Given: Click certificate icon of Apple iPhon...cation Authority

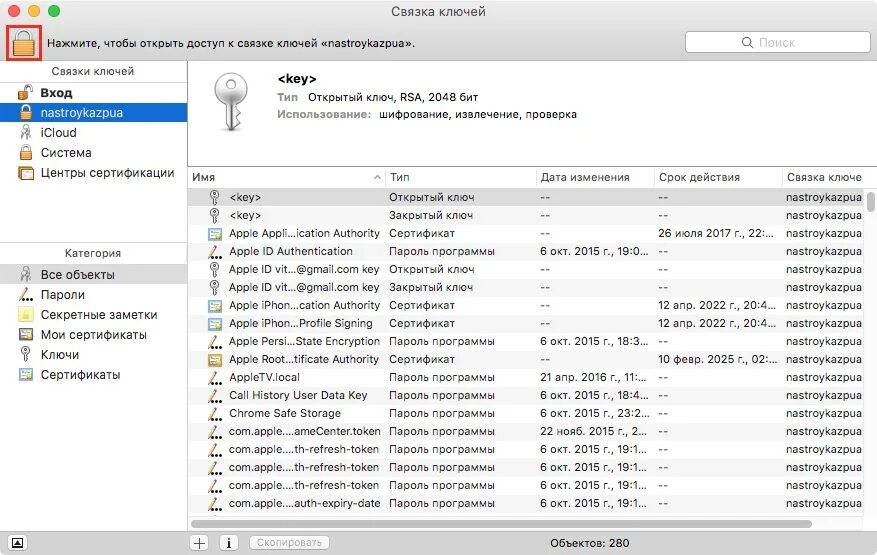Looking at the screenshot, I should tap(215, 306).
